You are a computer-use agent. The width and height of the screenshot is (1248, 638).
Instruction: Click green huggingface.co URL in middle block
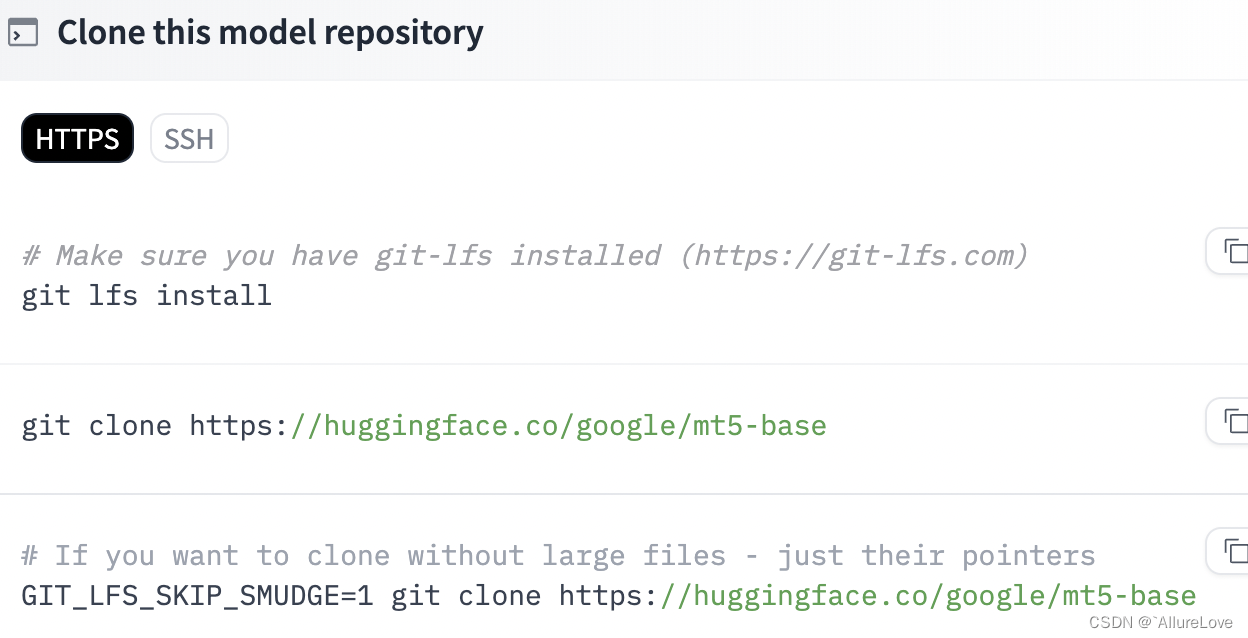tap(558, 426)
